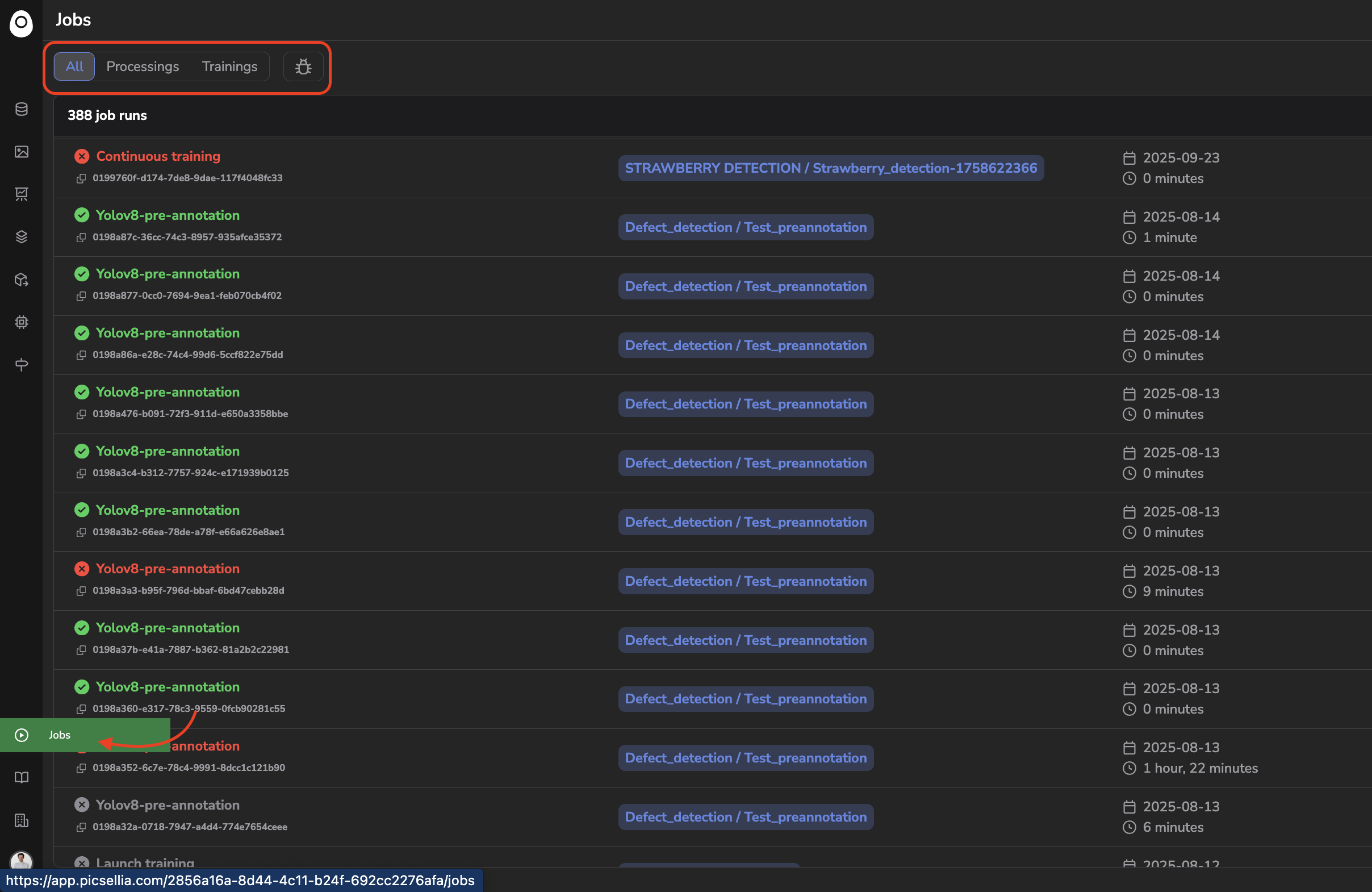Click the user avatar at bottom left
1372x892 pixels.
22,860
